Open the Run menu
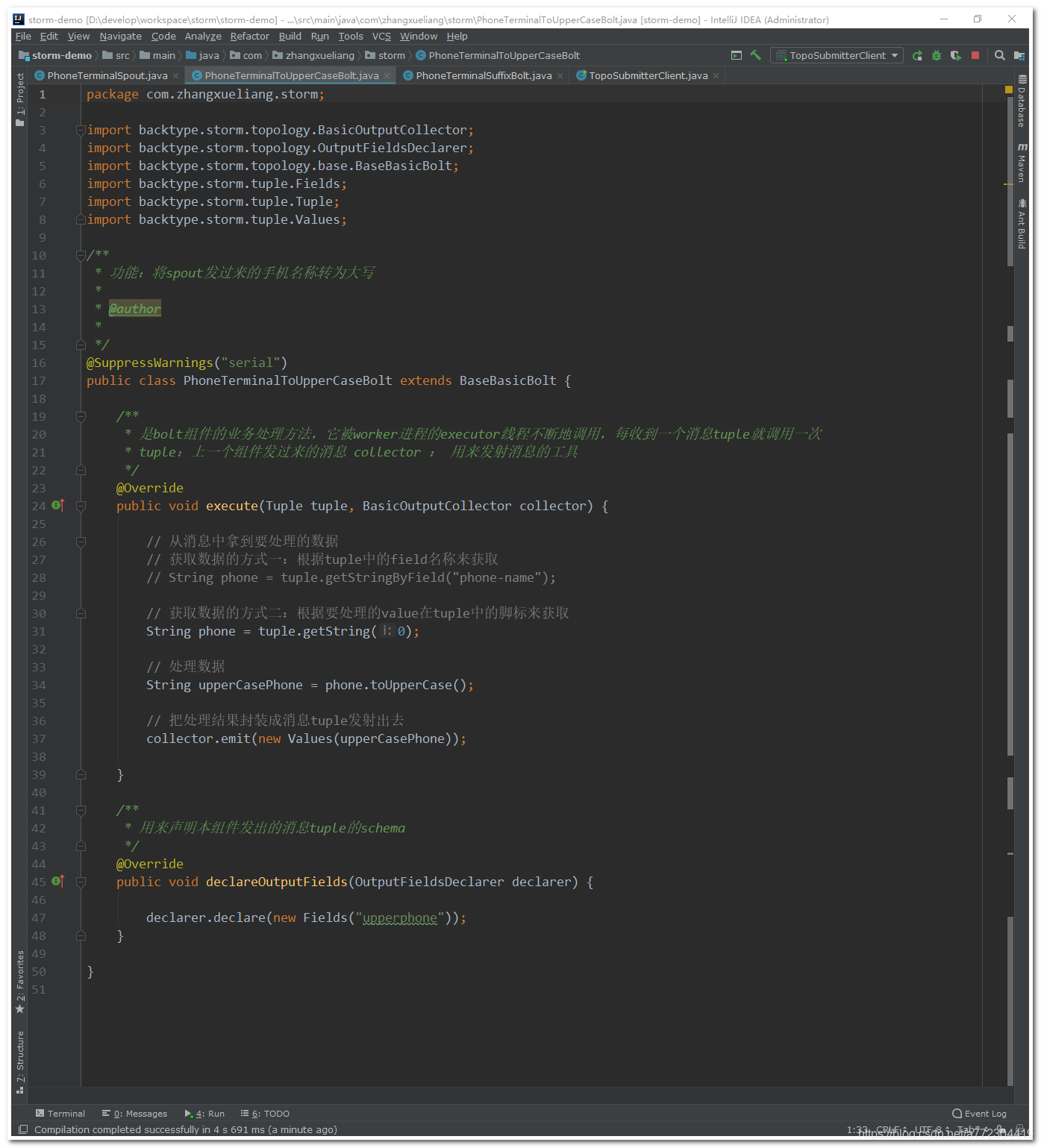Image resolution: width=1041 pixels, height=1148 pixels. (x=319, y=36)
